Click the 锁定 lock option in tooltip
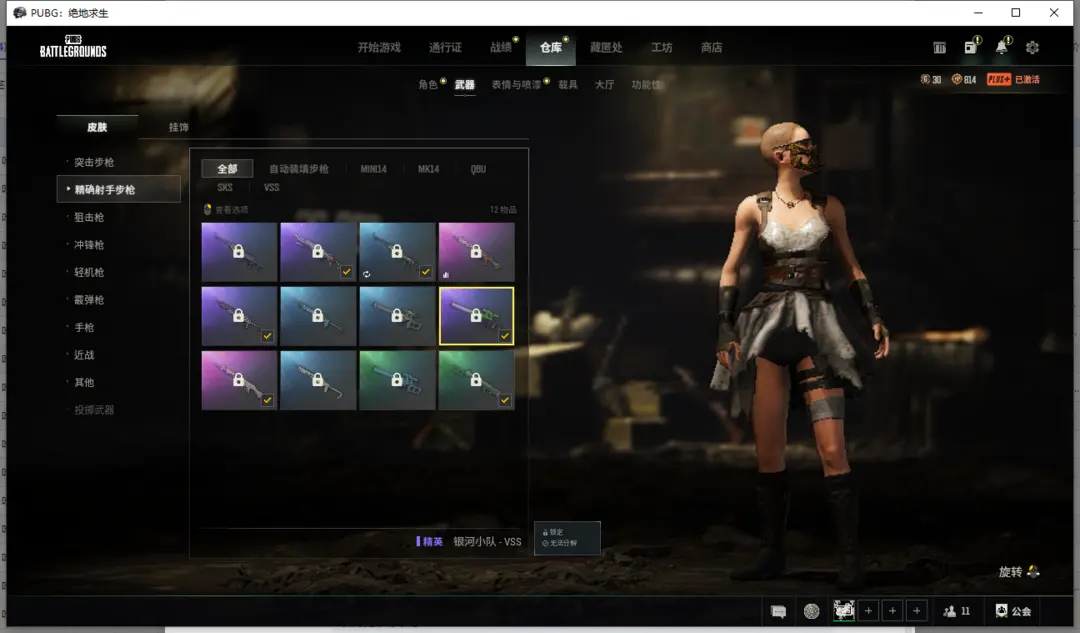This screenshot has height=633, width=1080. coord(553,532)
